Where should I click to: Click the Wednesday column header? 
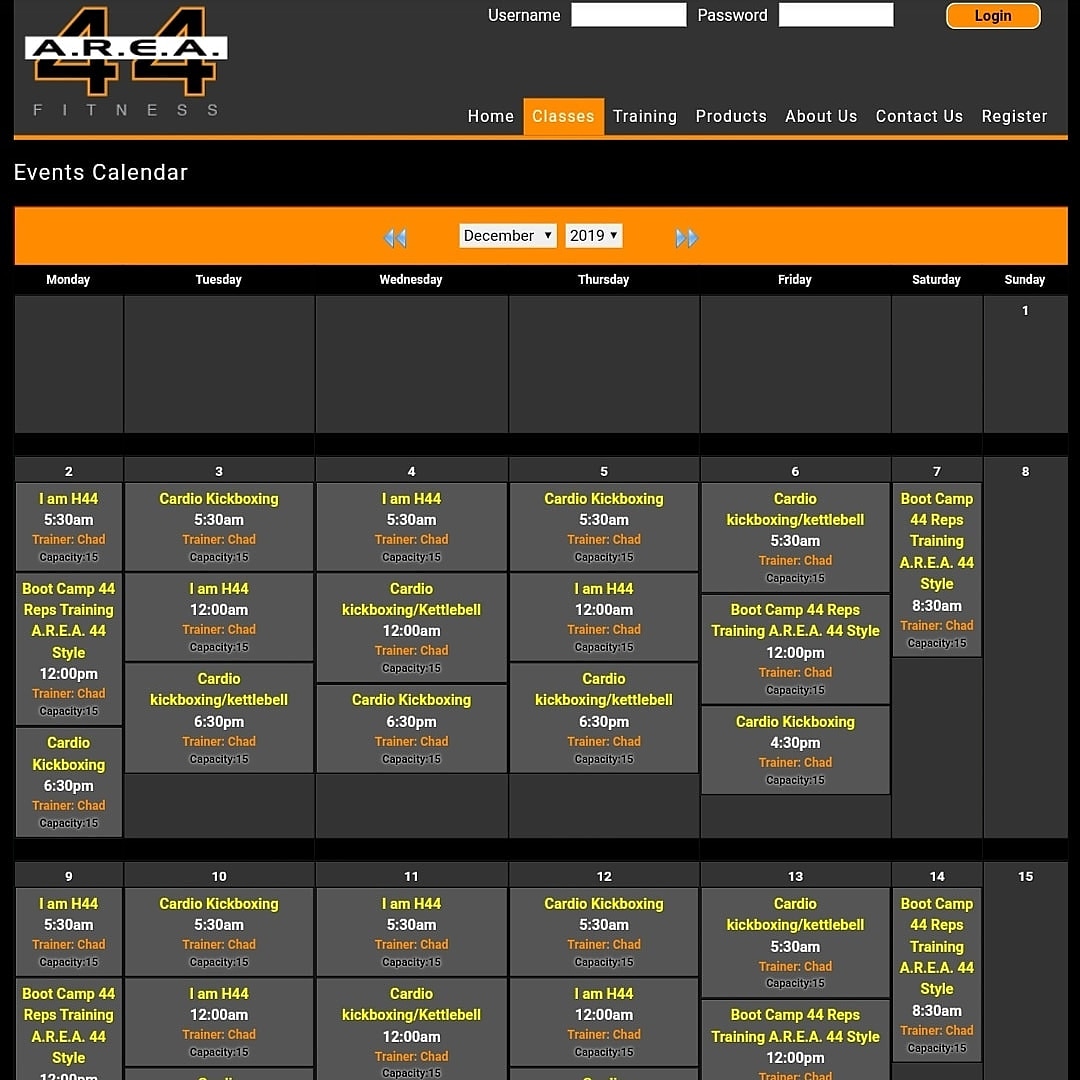pyautogui.click(x=411, y=280)
